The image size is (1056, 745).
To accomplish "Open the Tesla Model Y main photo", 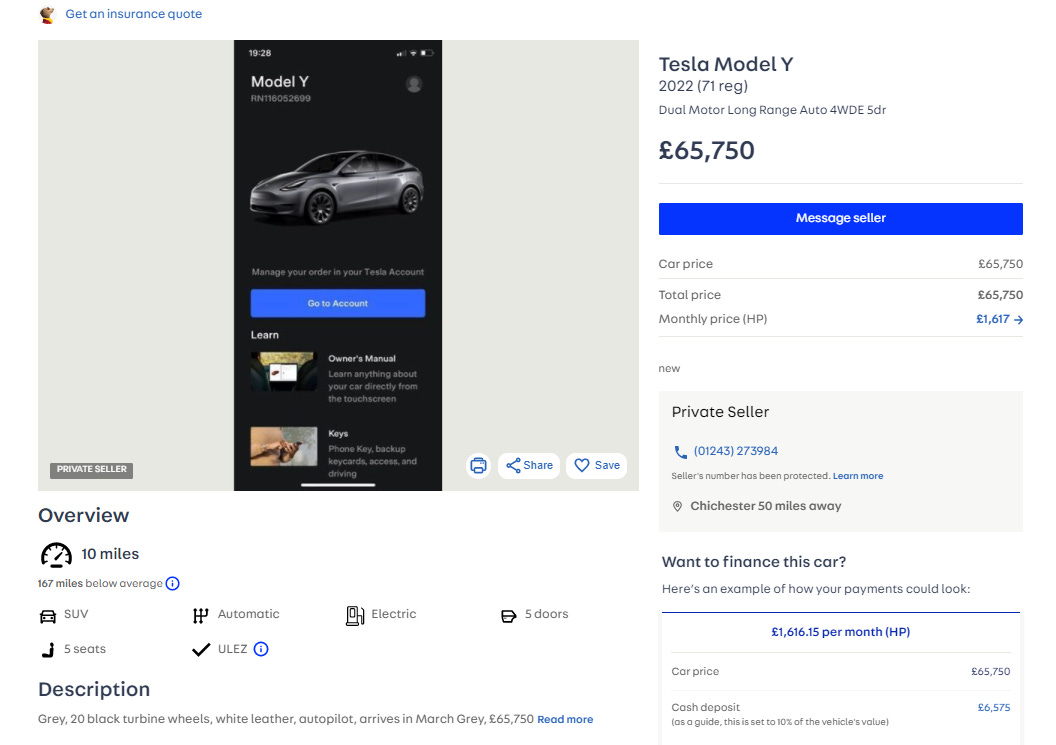I will coord(338,265).
